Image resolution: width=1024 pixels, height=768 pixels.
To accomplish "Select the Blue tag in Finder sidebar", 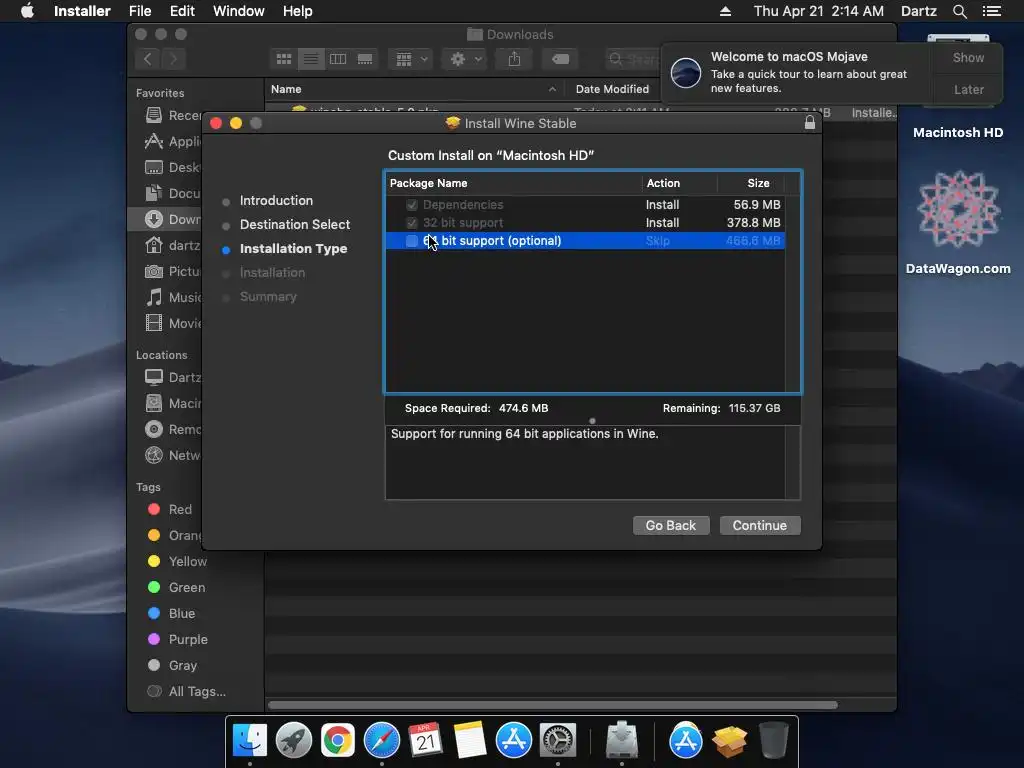I will (172, 614).
